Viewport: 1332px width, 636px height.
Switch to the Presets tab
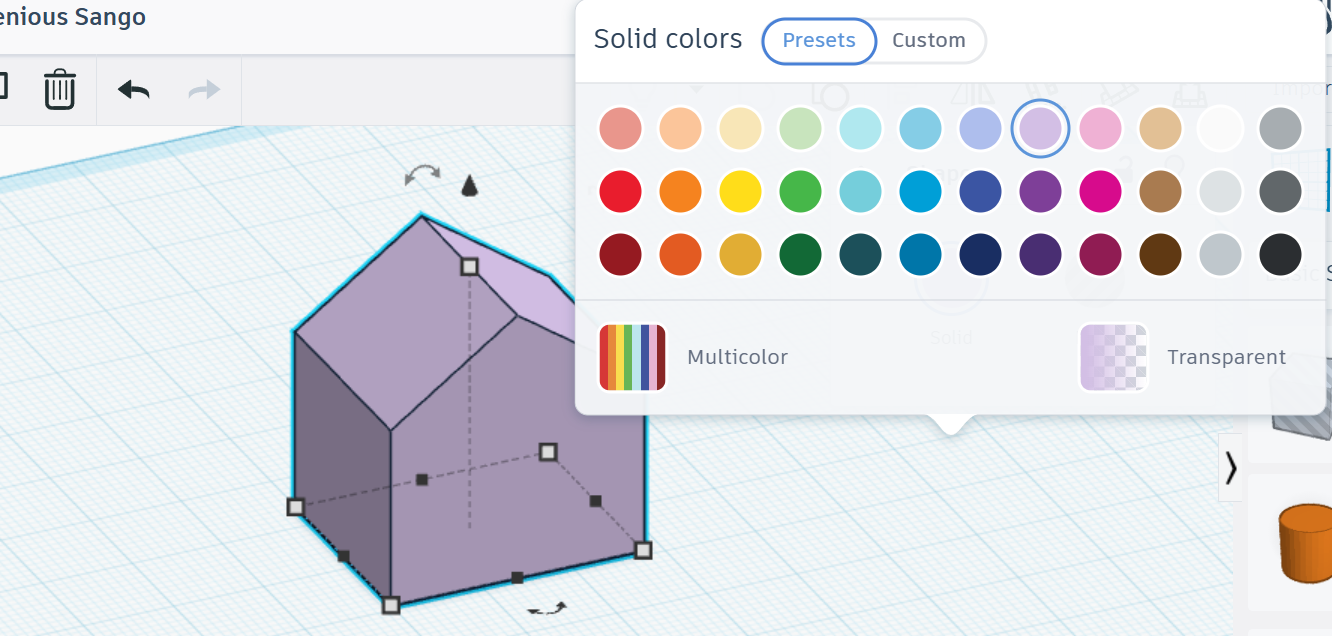[819, 41]
